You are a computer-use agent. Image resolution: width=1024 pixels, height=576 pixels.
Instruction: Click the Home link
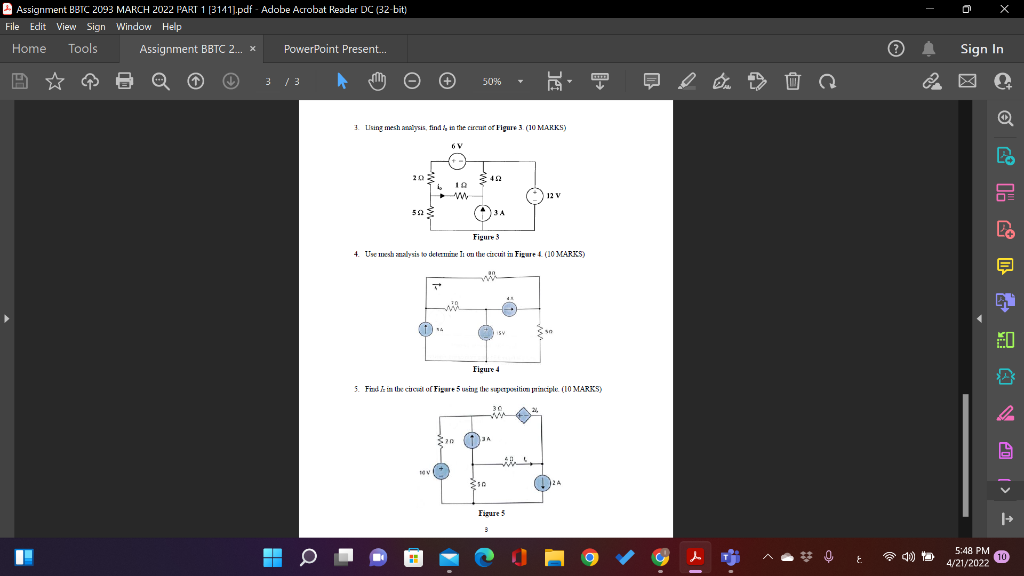coord(29,48)
